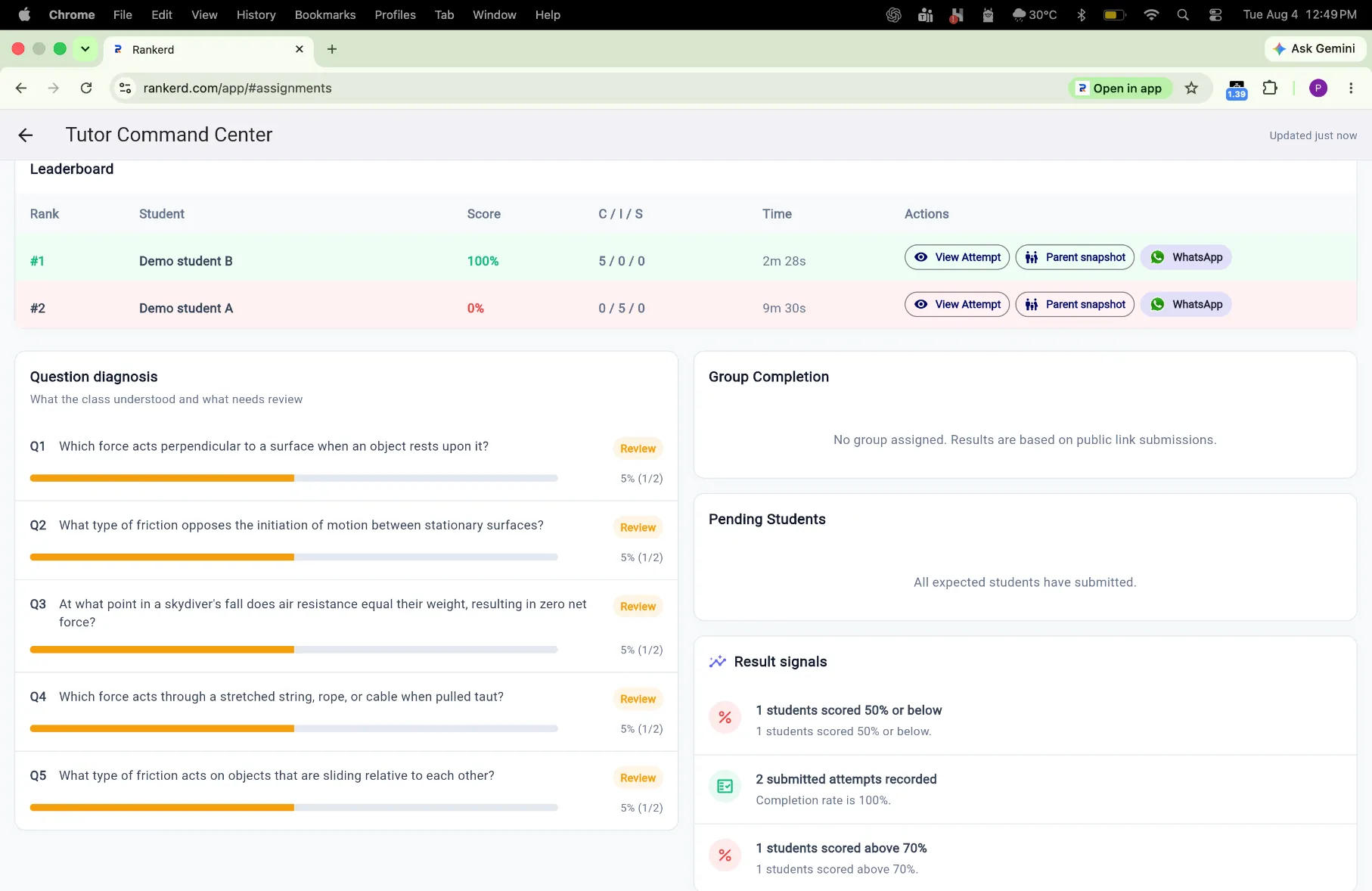
Task: Click the ChatGPT menu bar icon
Action: point(893,14)
